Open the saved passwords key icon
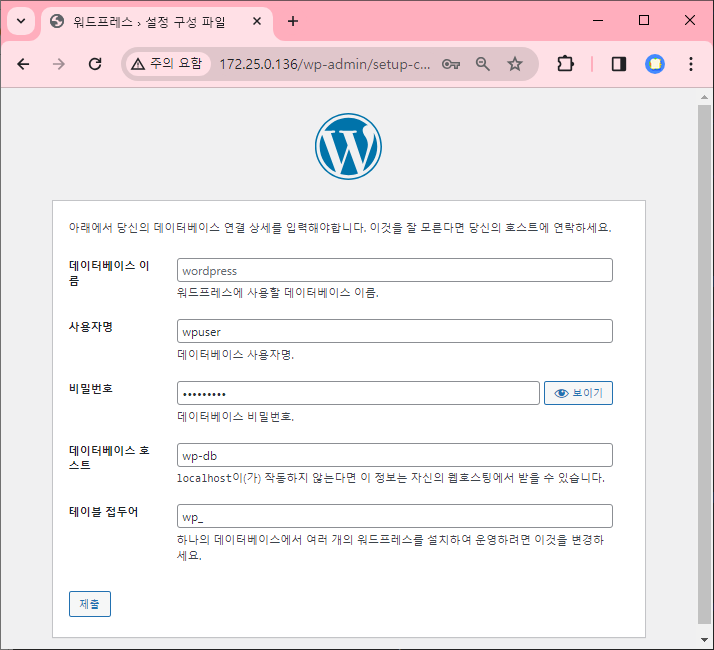The image size is (714, 650). [451, 64]
